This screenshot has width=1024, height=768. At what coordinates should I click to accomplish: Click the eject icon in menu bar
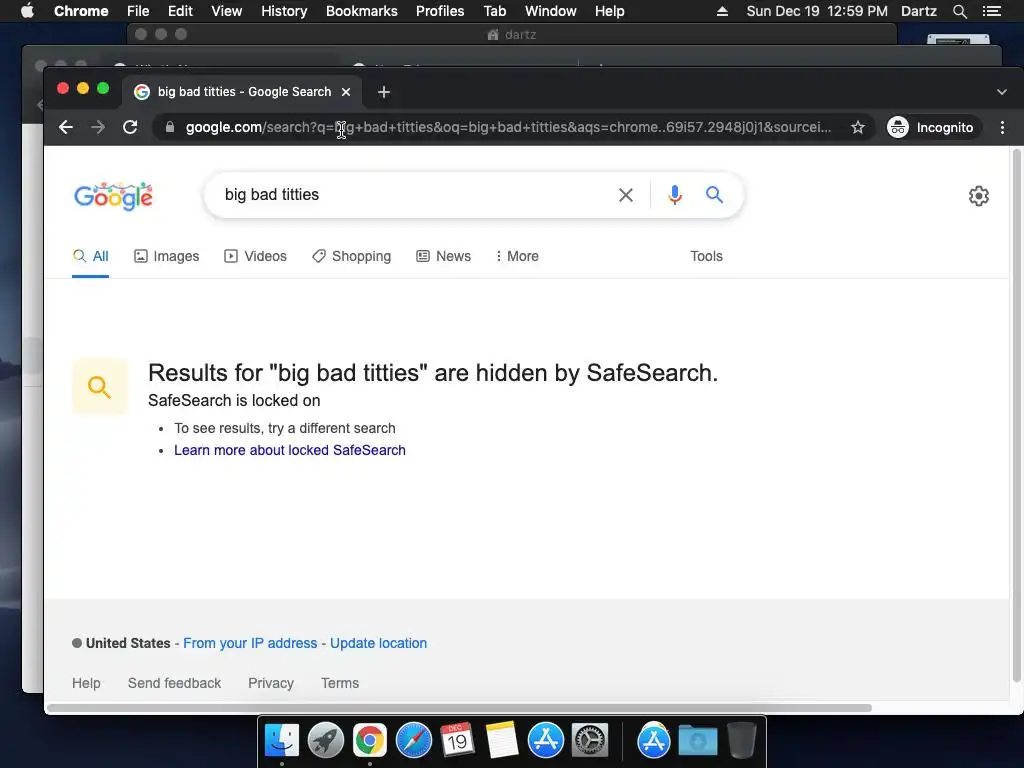point(722,11)
